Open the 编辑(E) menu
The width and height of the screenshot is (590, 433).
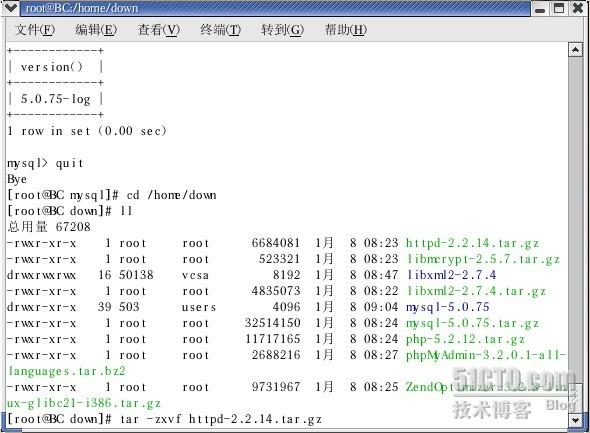[x=96, y=29]
